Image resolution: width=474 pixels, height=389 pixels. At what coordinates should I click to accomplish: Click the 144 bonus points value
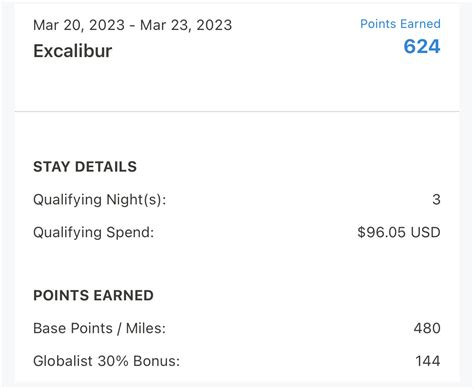428,361
